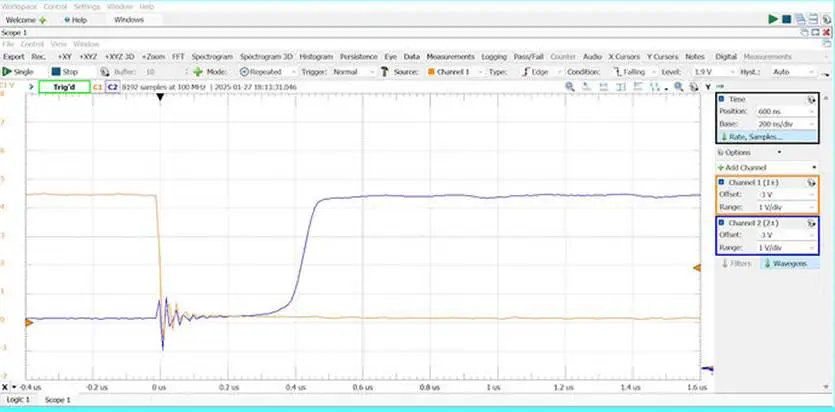This screenshot has height=412, width=835.
Task: Click the blue stop-all square icon at top right
Action: (787, 19)
